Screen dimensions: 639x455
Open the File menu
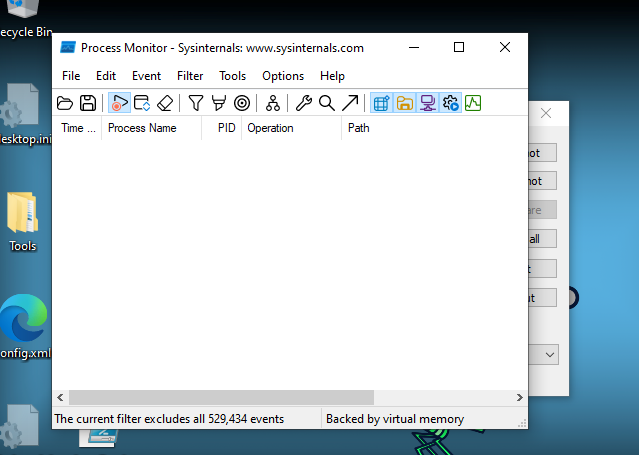click(x=71, y=76)
